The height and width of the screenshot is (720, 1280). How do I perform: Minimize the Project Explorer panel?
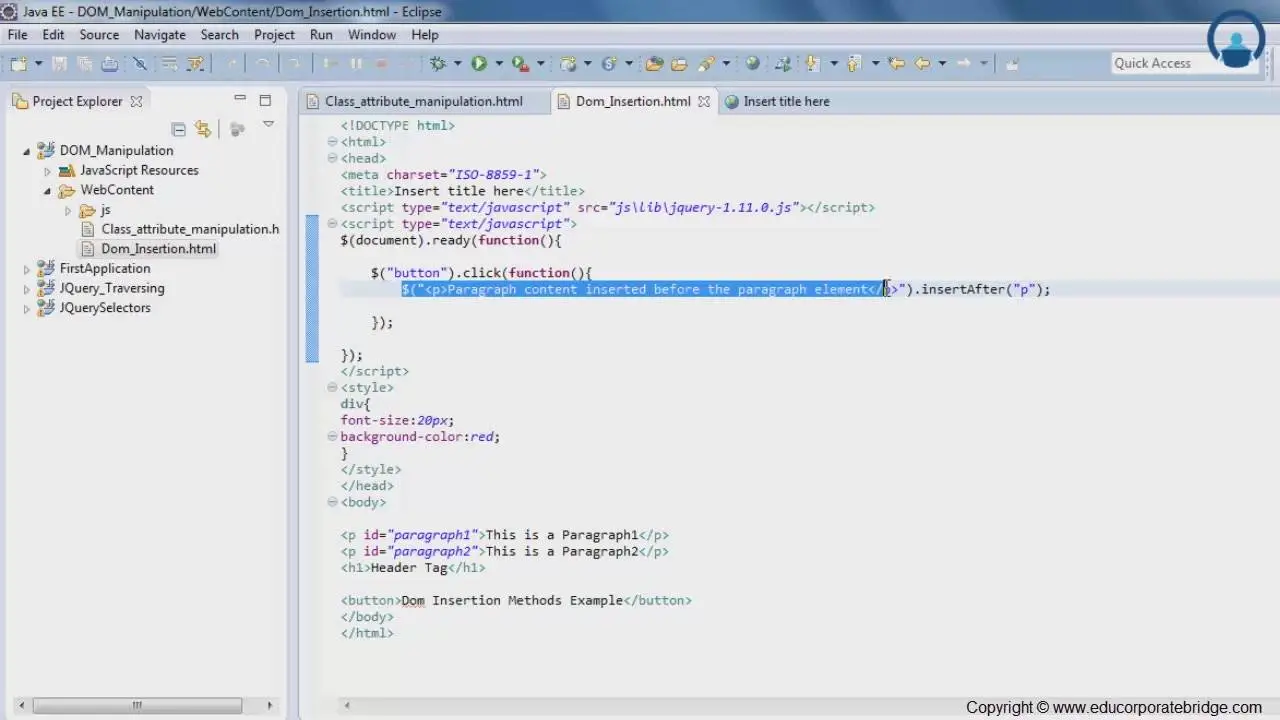click(240, 99)
